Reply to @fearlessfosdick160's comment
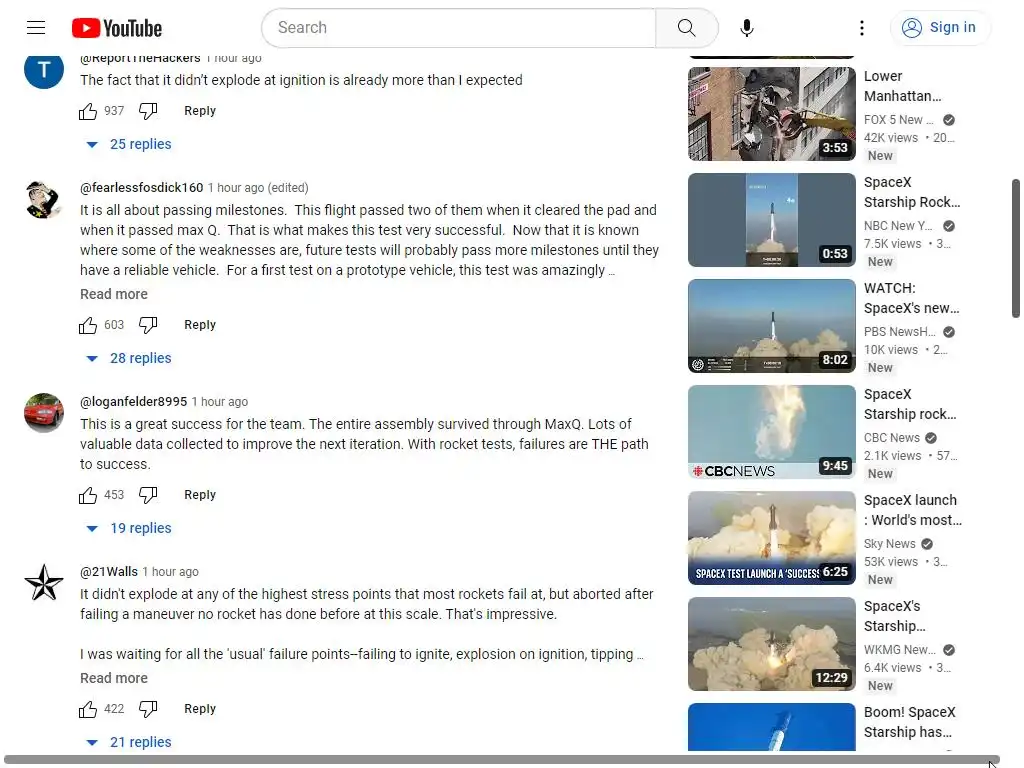 (200, 325)
